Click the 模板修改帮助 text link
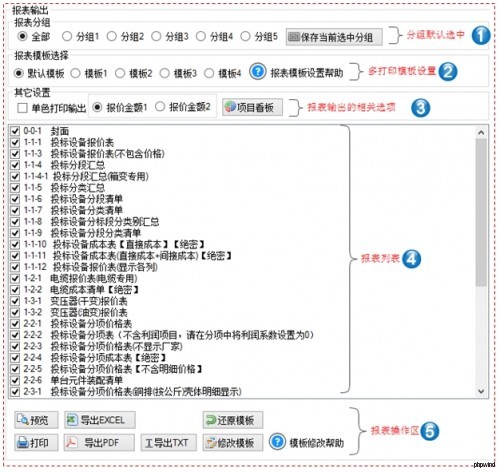The width and height of the screenshot is (500, 472). click(x=316, y=443)
